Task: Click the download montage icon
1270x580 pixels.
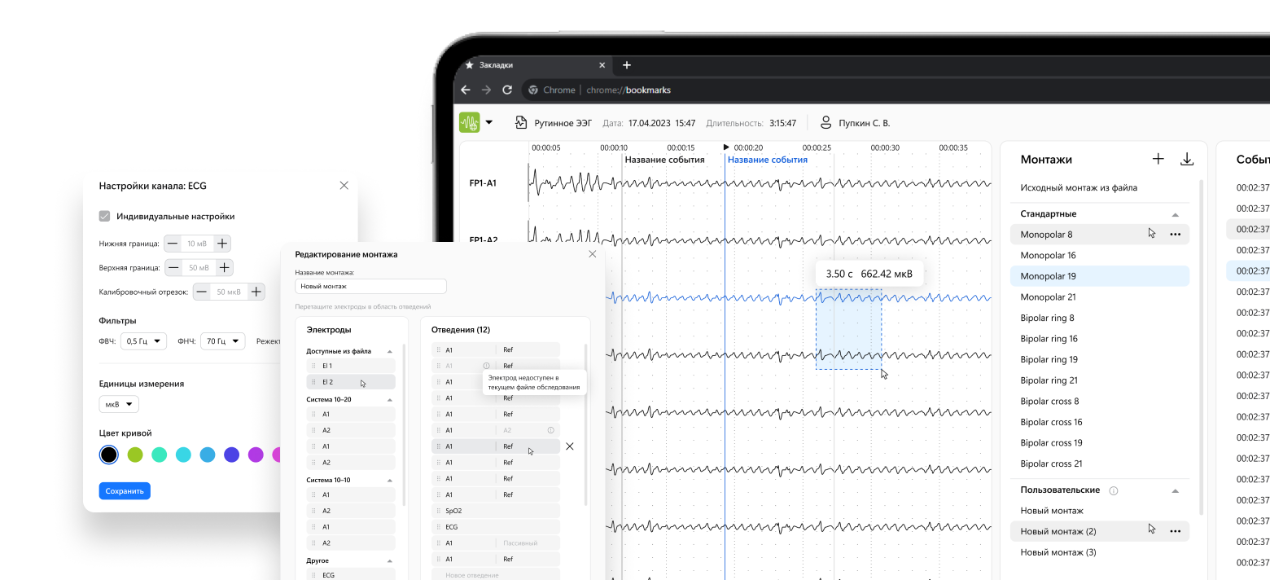Action: pos(1187,159)
